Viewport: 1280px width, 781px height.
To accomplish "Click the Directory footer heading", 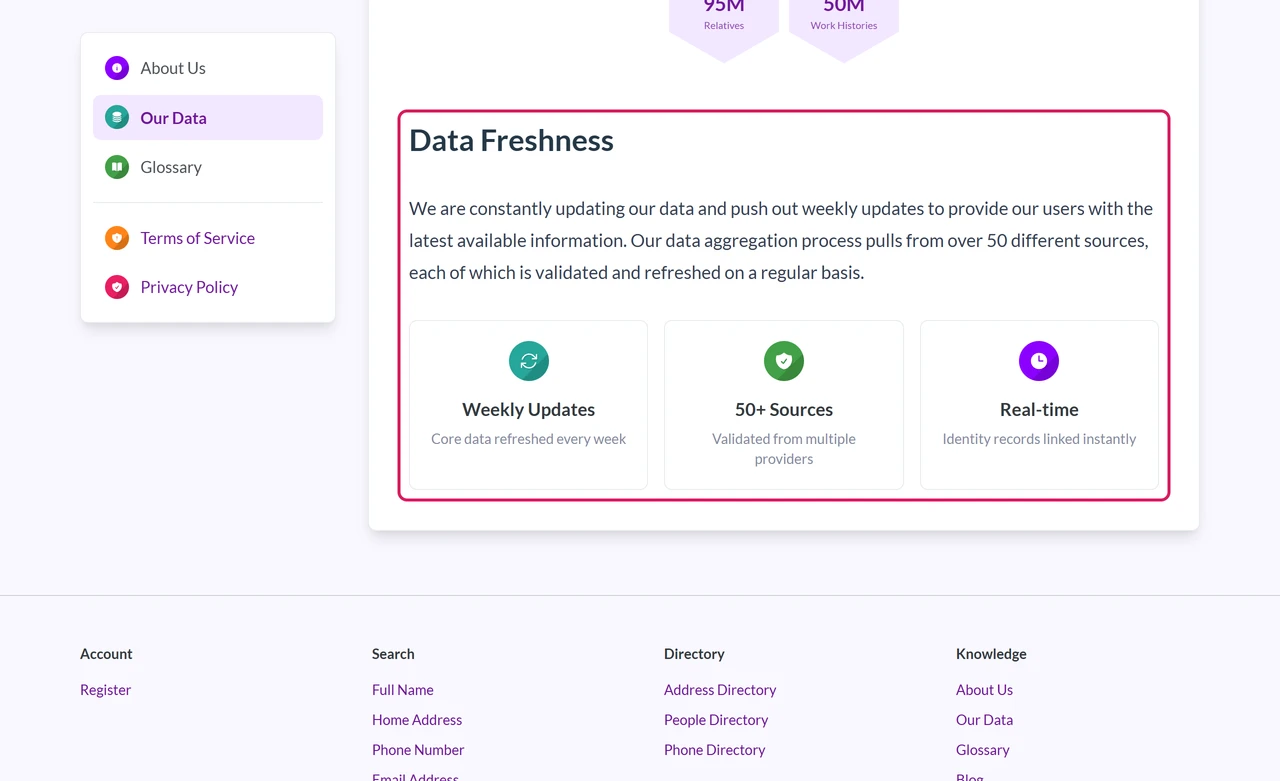I will (694, 654).
